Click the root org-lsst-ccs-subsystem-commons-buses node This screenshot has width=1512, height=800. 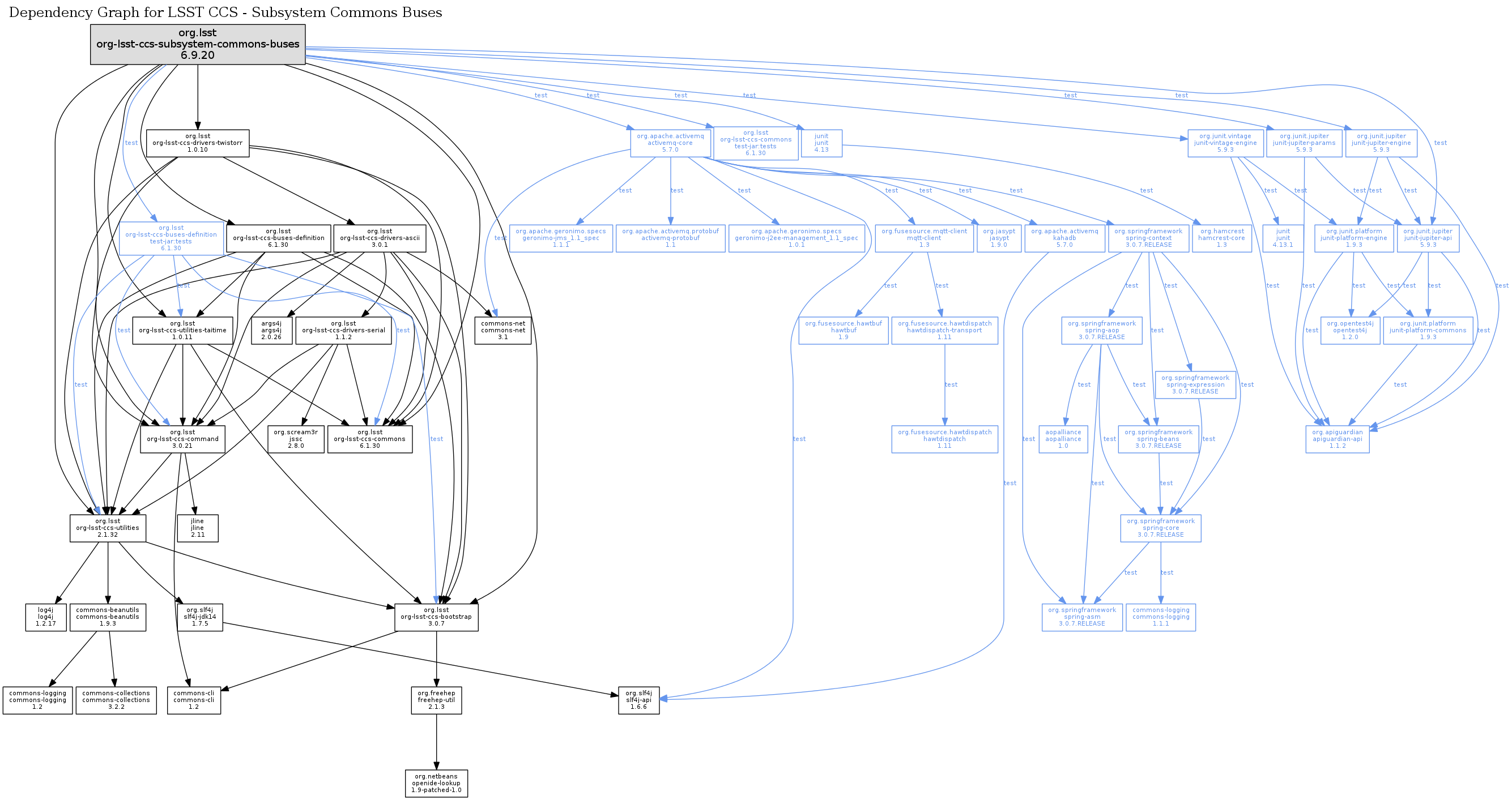198,45
